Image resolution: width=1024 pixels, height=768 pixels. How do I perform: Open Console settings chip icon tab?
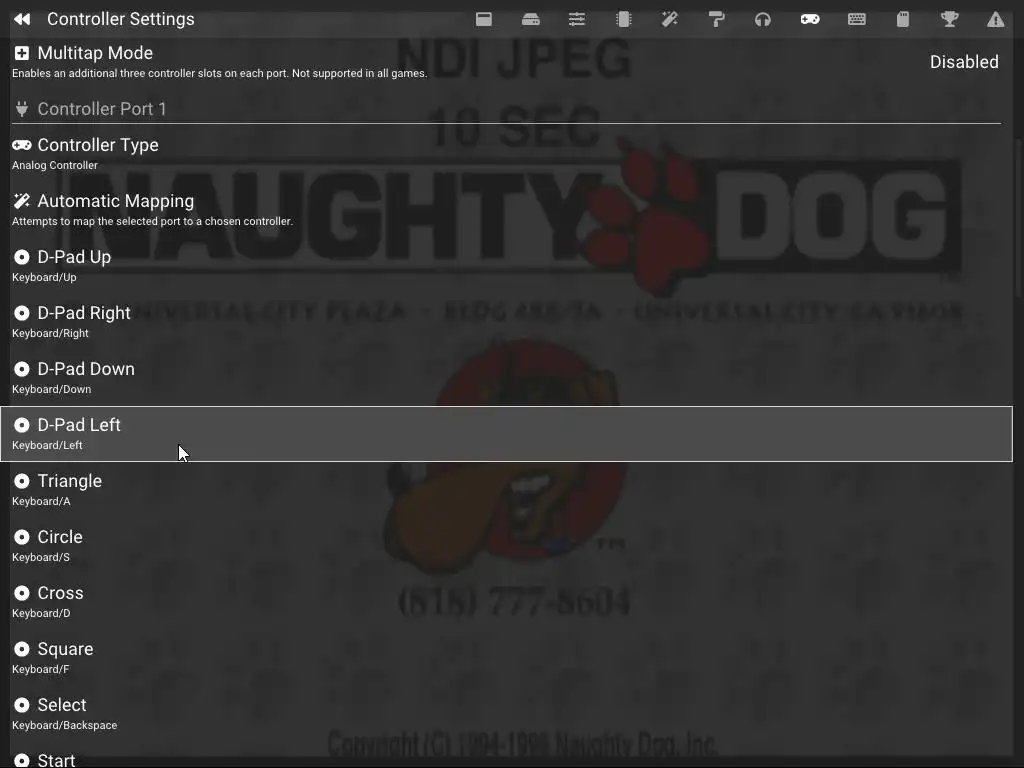click(624, 19)
